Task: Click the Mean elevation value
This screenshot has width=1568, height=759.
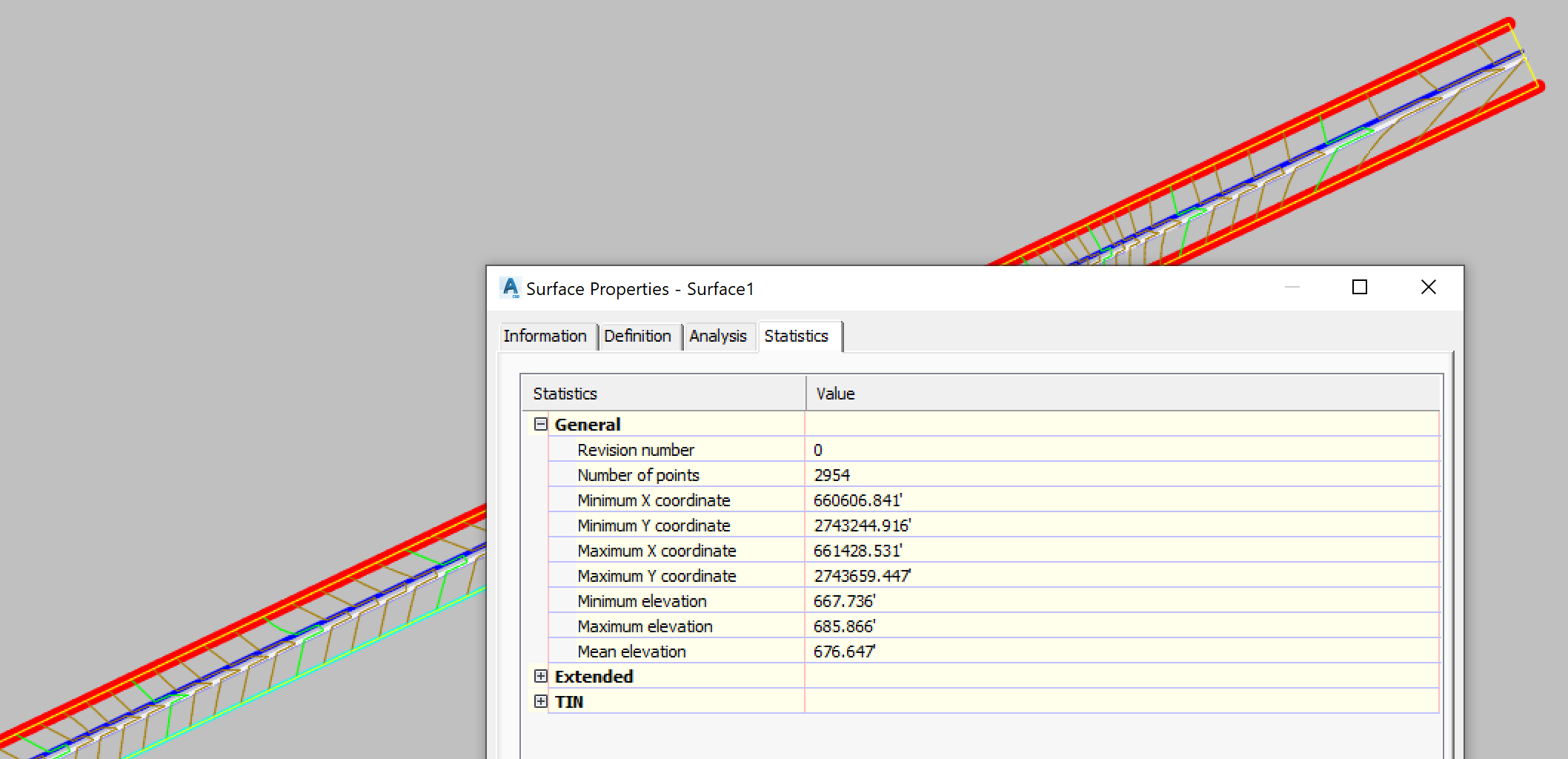Action: (x=843, y=651)
